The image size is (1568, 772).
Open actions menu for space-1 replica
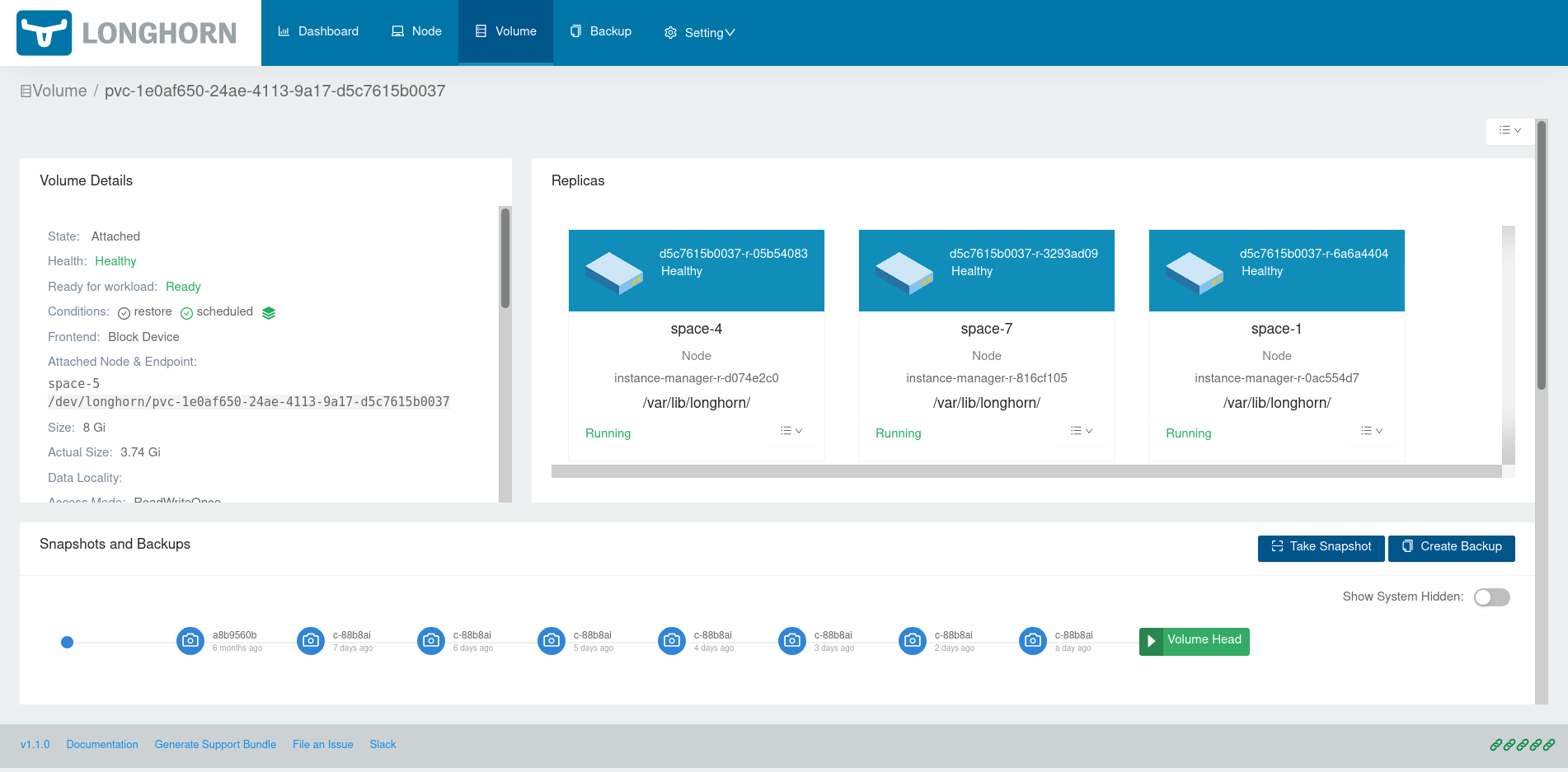pos(1372,431)
